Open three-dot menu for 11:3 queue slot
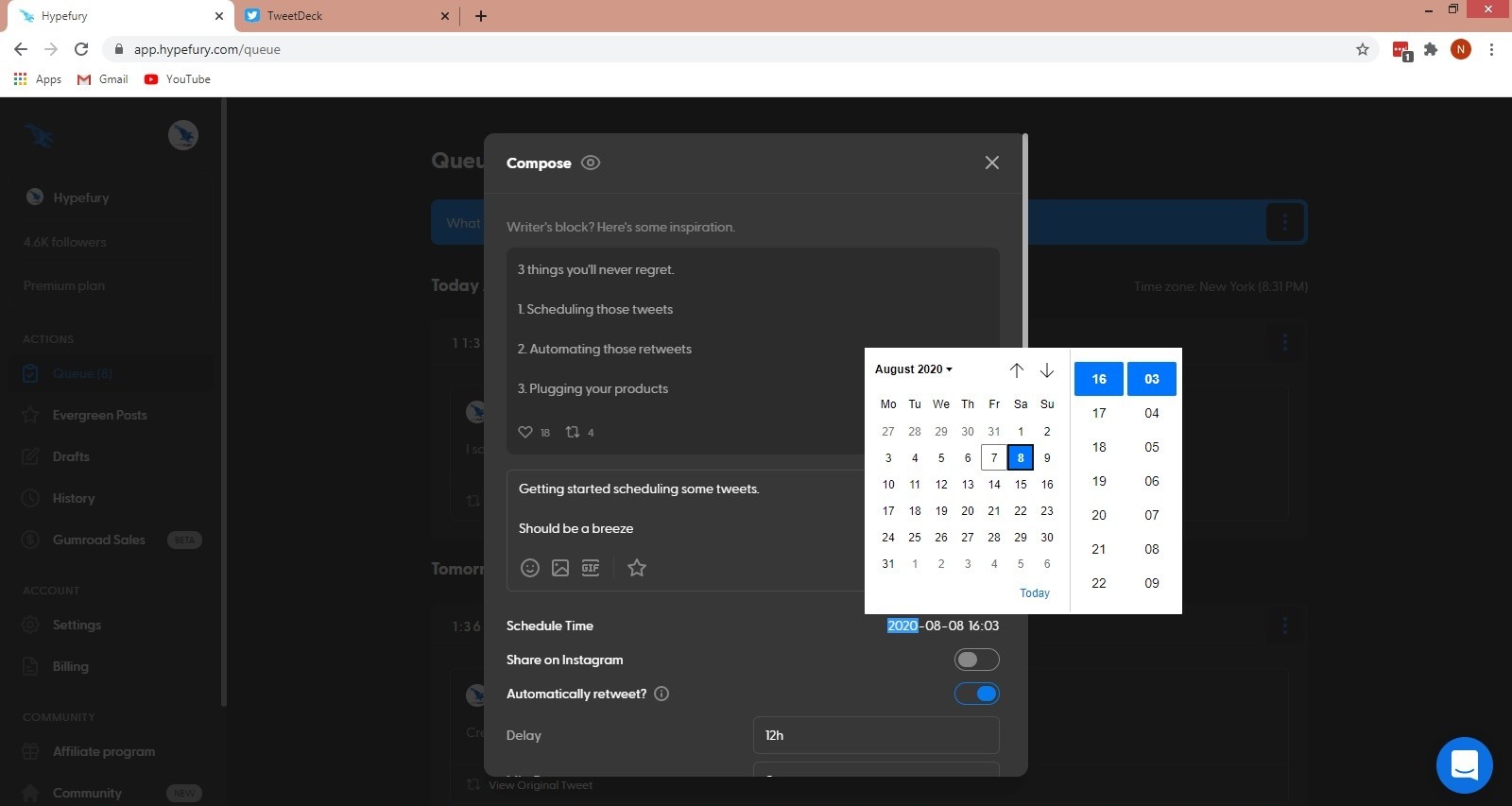 click(1284, 341)
